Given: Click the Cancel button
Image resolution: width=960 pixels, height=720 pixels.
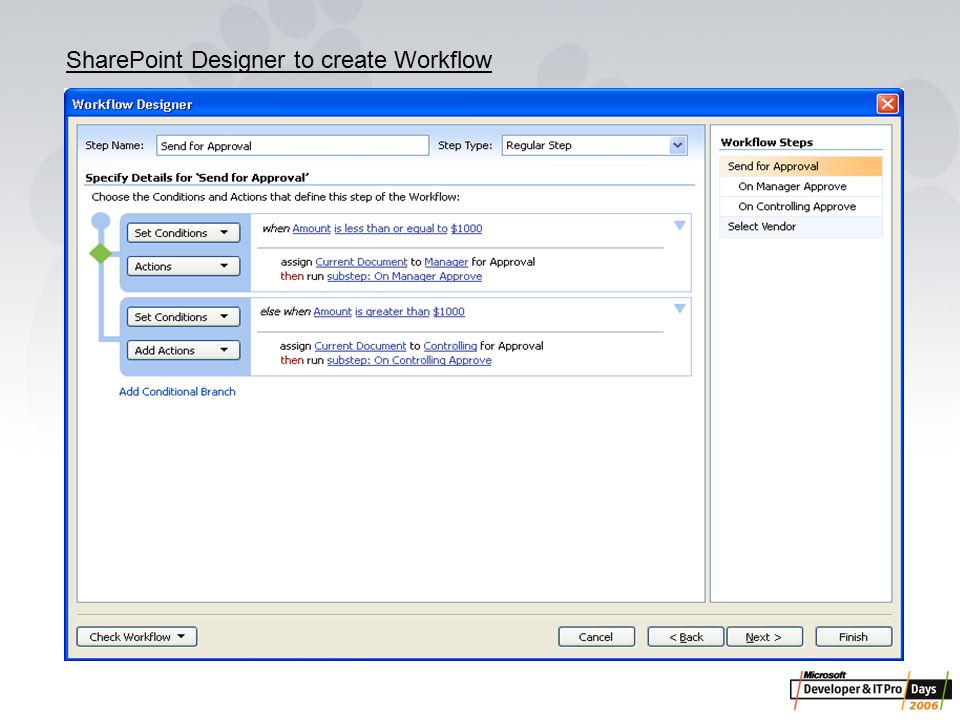Looking at the screenshot, I should (596, 637).
